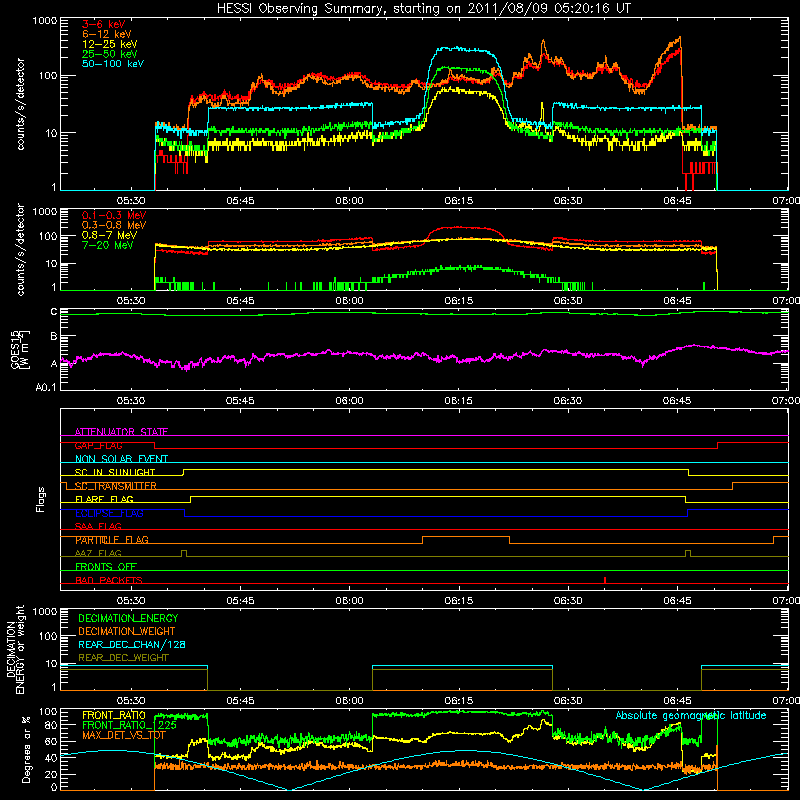Click the HESSI Observing Summary plot title

click(423, 9)
